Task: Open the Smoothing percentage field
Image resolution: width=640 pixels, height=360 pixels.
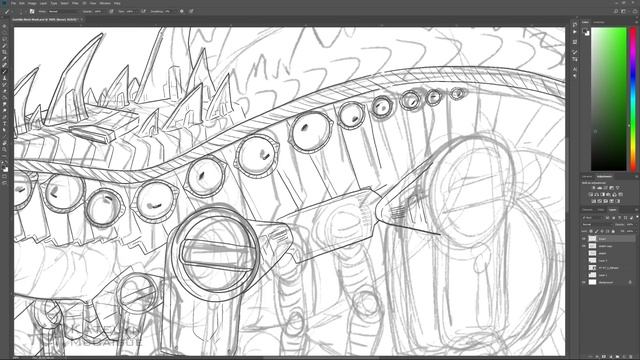Action: coord(168,11)
